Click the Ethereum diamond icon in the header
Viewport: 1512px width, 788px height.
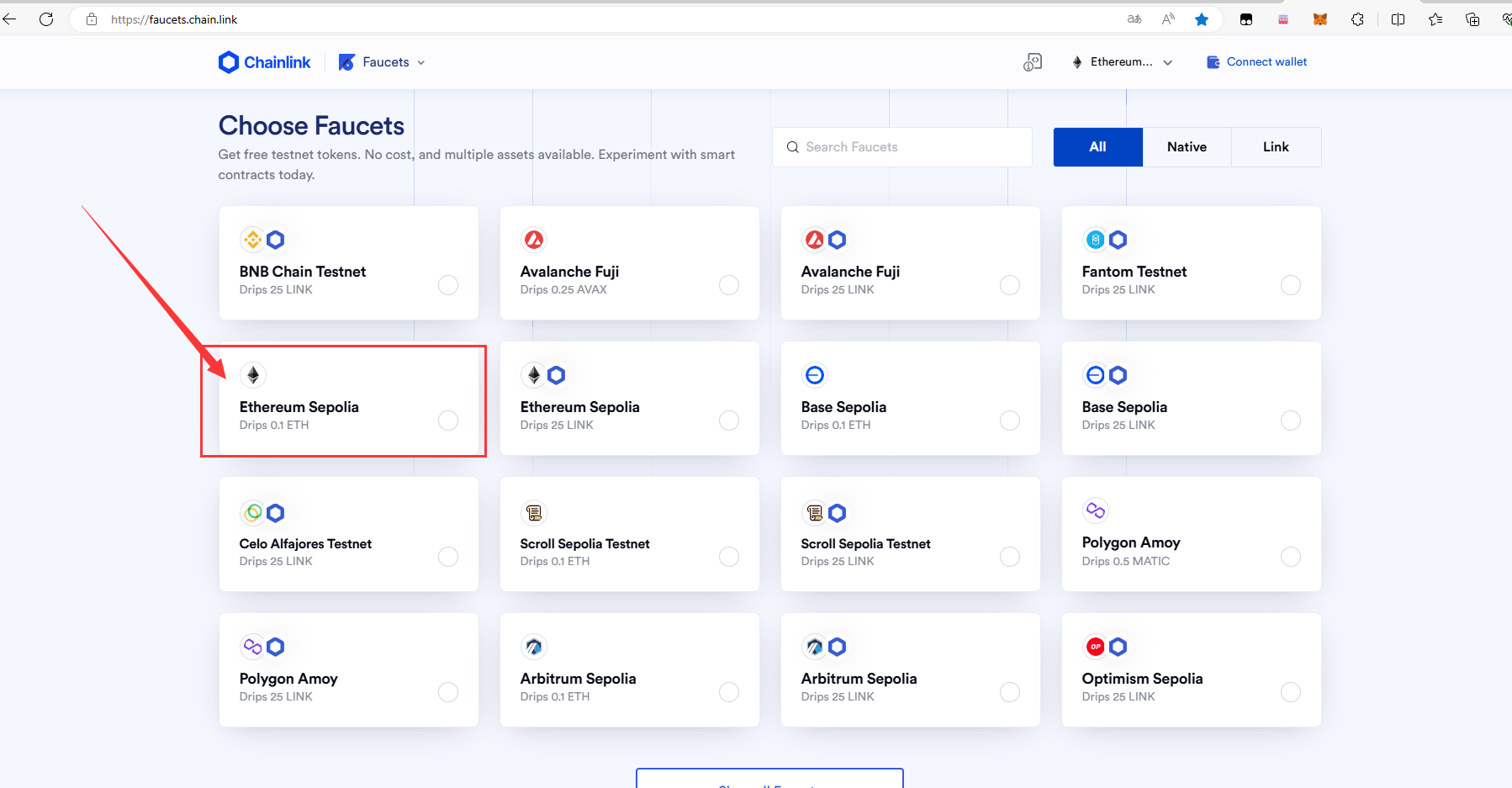pos(1077,62)
